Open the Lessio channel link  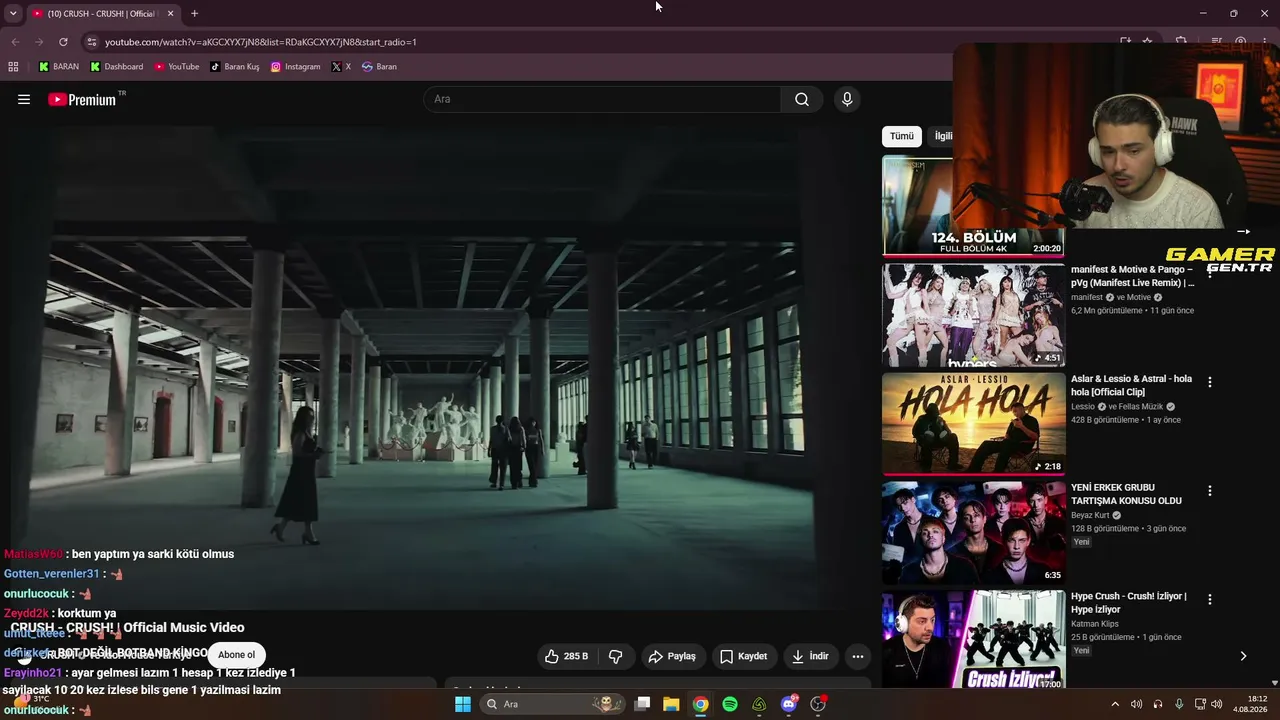point(1083,407)
